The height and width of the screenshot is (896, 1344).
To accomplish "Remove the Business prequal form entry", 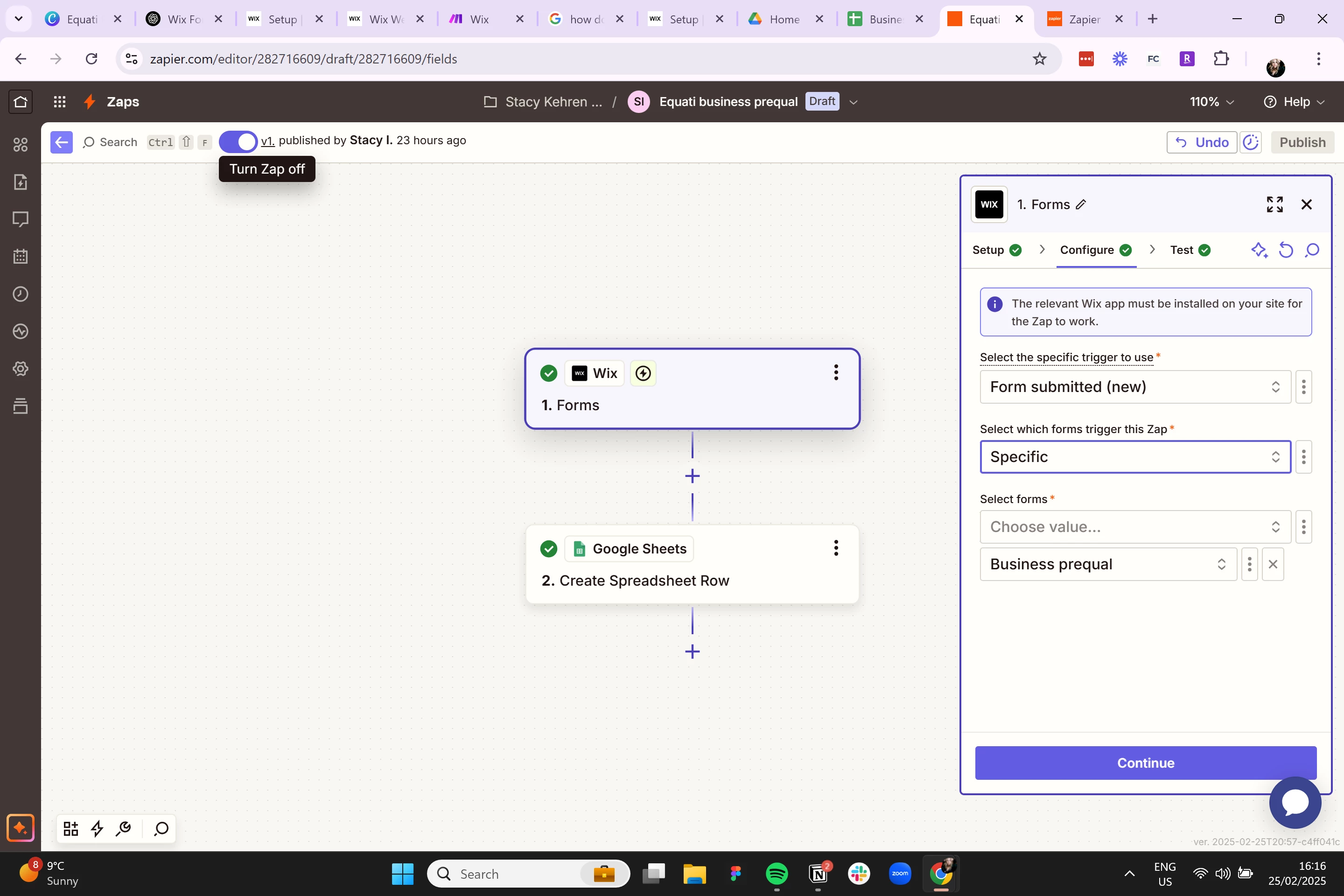I will point(1273,564).
